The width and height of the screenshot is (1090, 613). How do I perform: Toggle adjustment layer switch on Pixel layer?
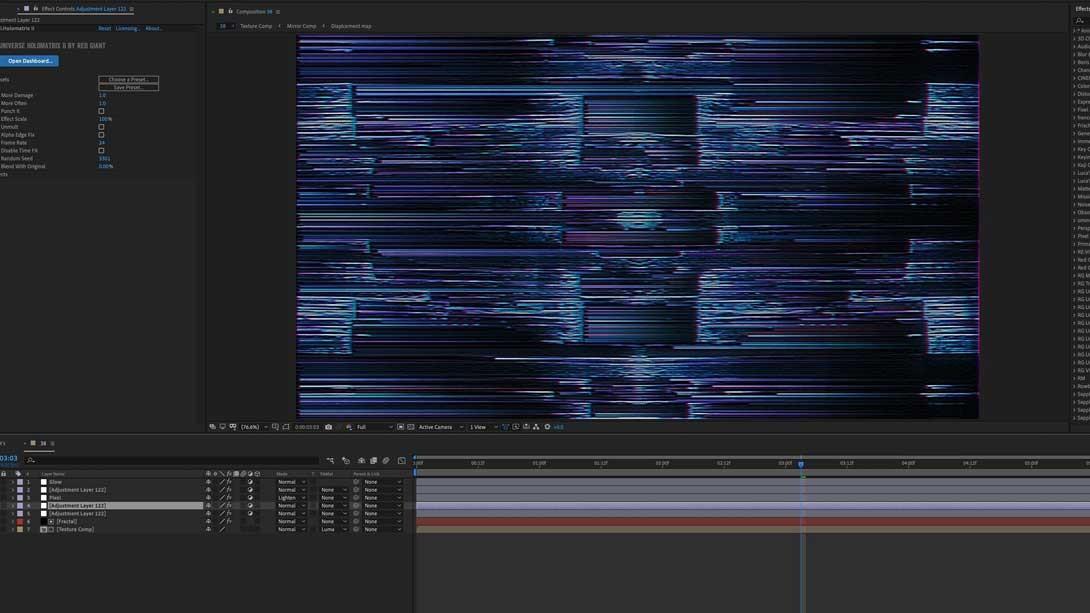(250, 498)
